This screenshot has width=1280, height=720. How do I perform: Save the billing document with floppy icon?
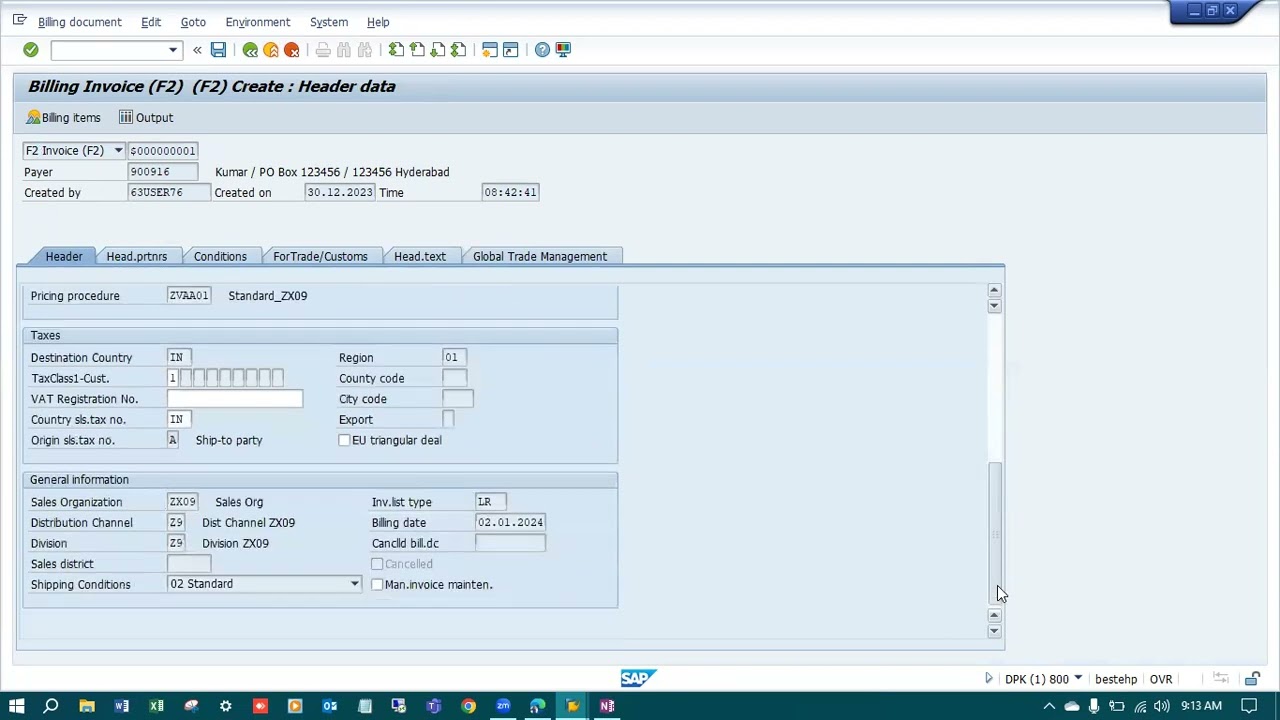coord(218,50)
